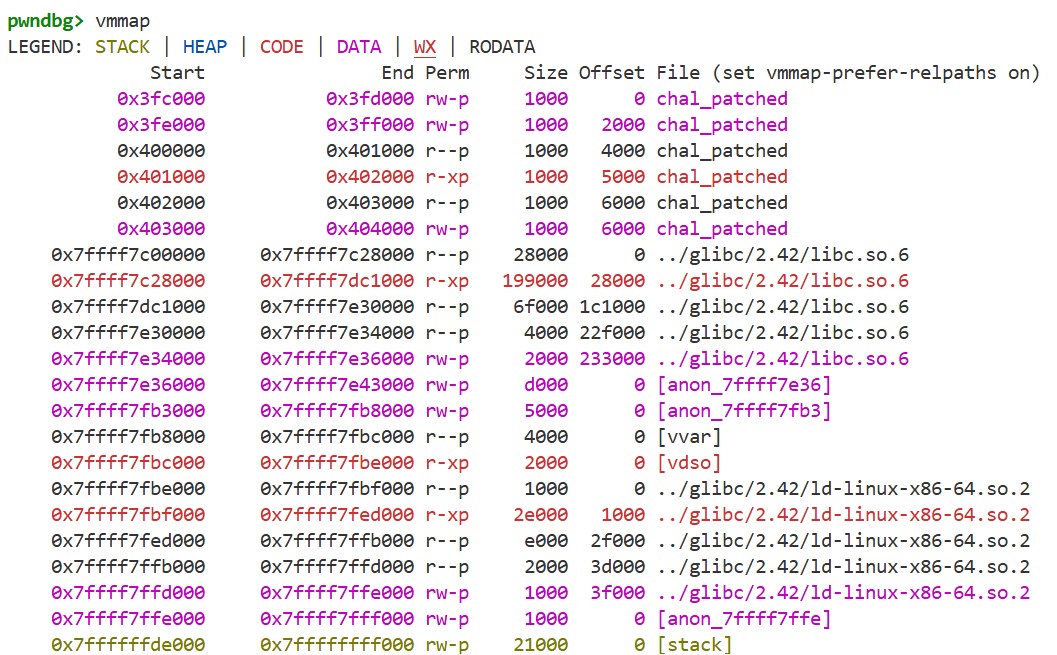
Task: Click start address 0x7ffff7e34000
Action: click(128, 358)
